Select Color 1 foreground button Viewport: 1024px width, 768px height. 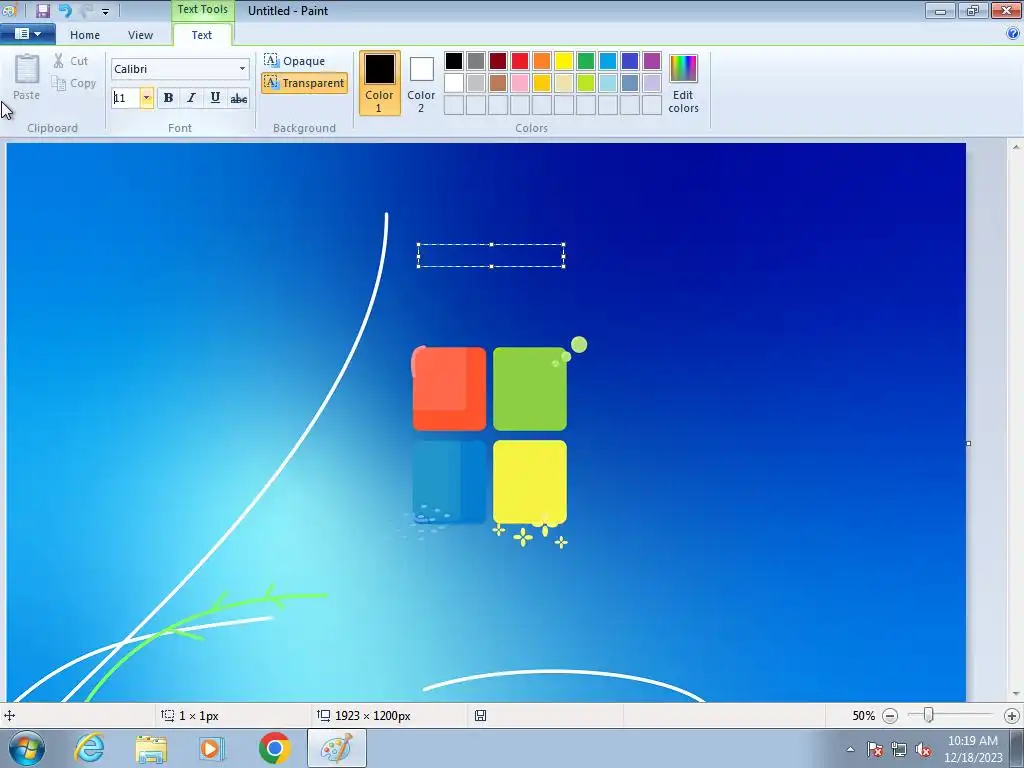click(379, 83)
